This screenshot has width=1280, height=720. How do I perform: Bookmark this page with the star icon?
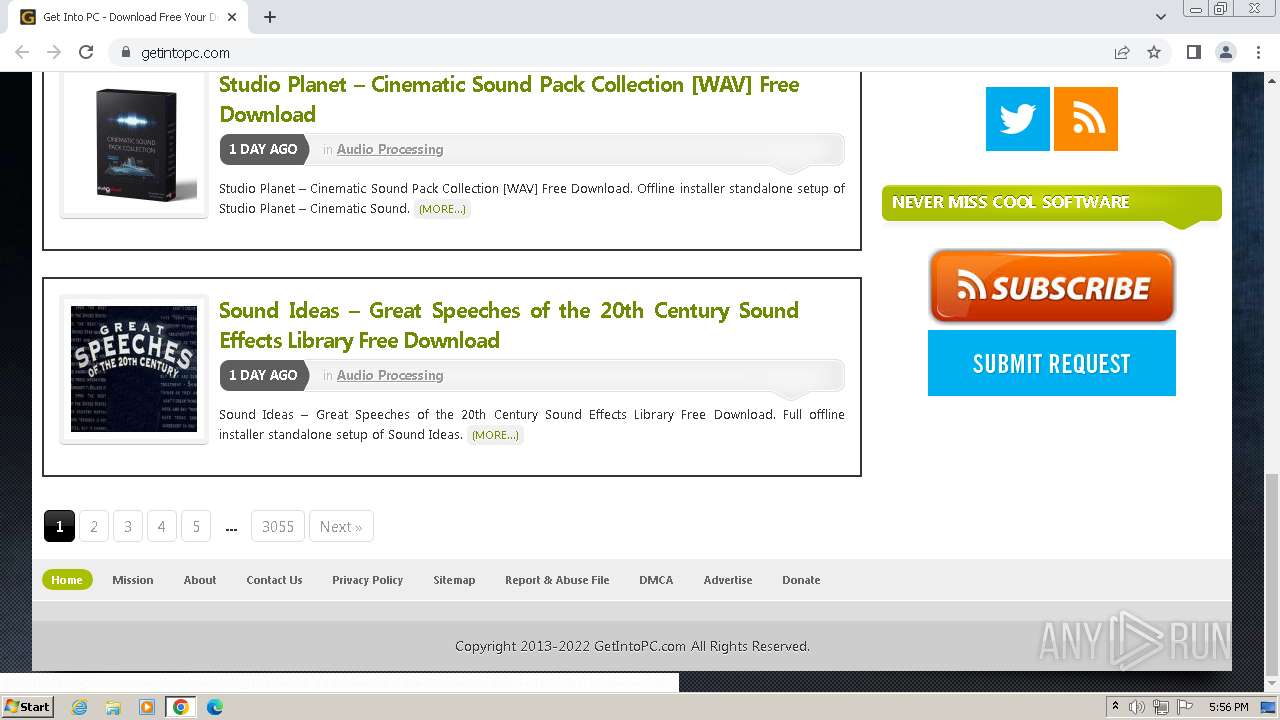(1154, 52)
